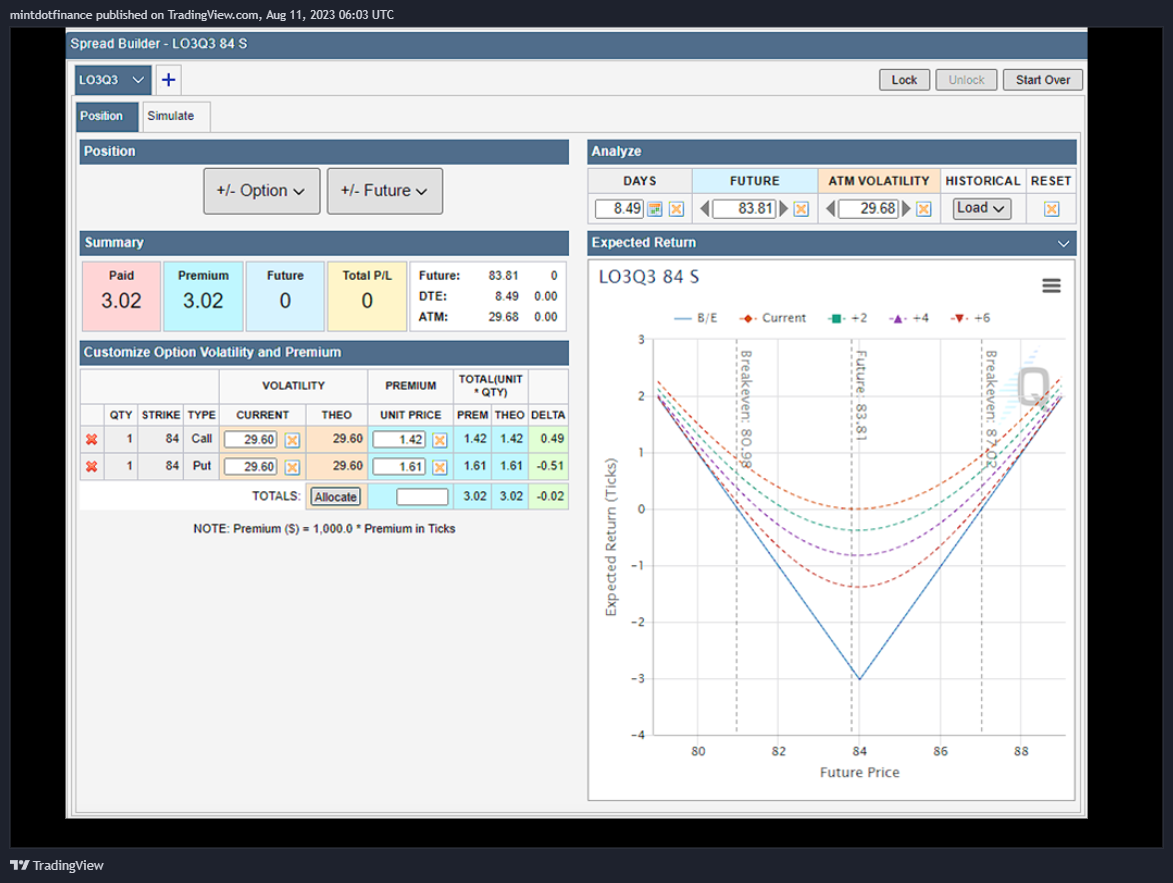1173x883 pixels.
Task: Click the Days input field
Action: 619,209
